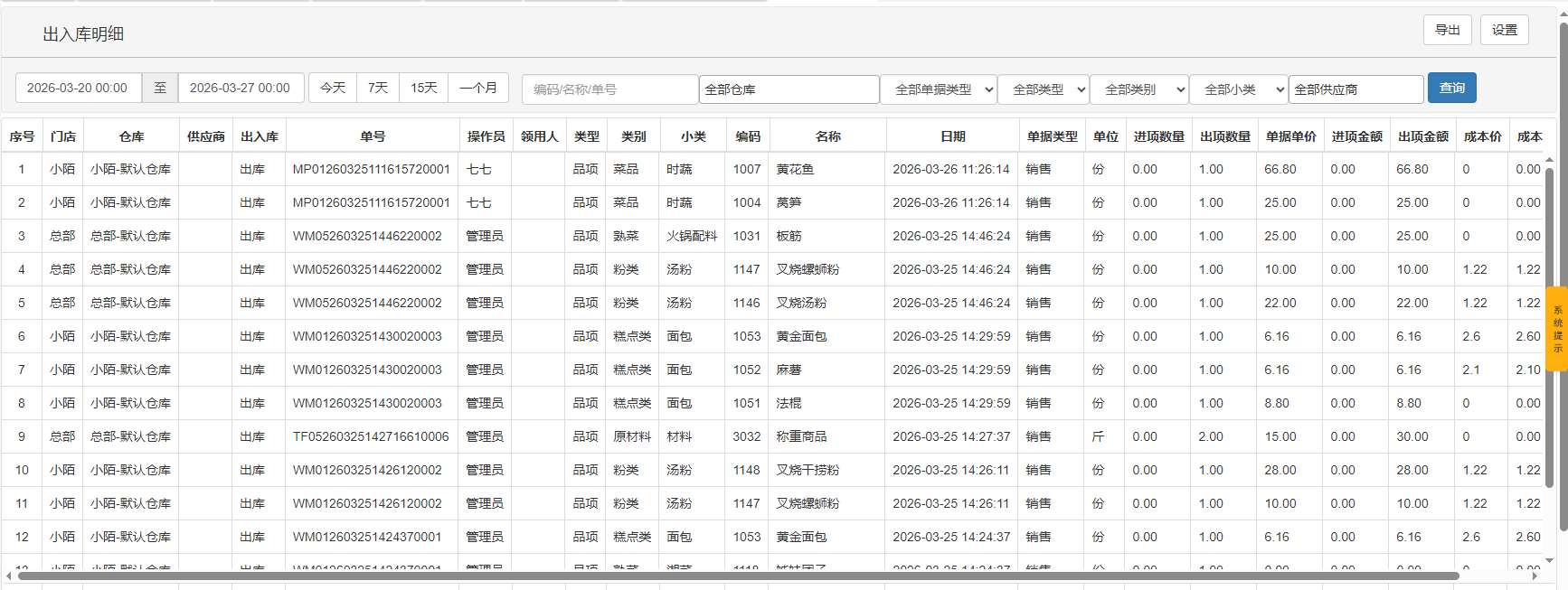This screenshot has width=1568, height=590.
Task: Click the 编码/名称/单号 search field
Action: point(609,89)
